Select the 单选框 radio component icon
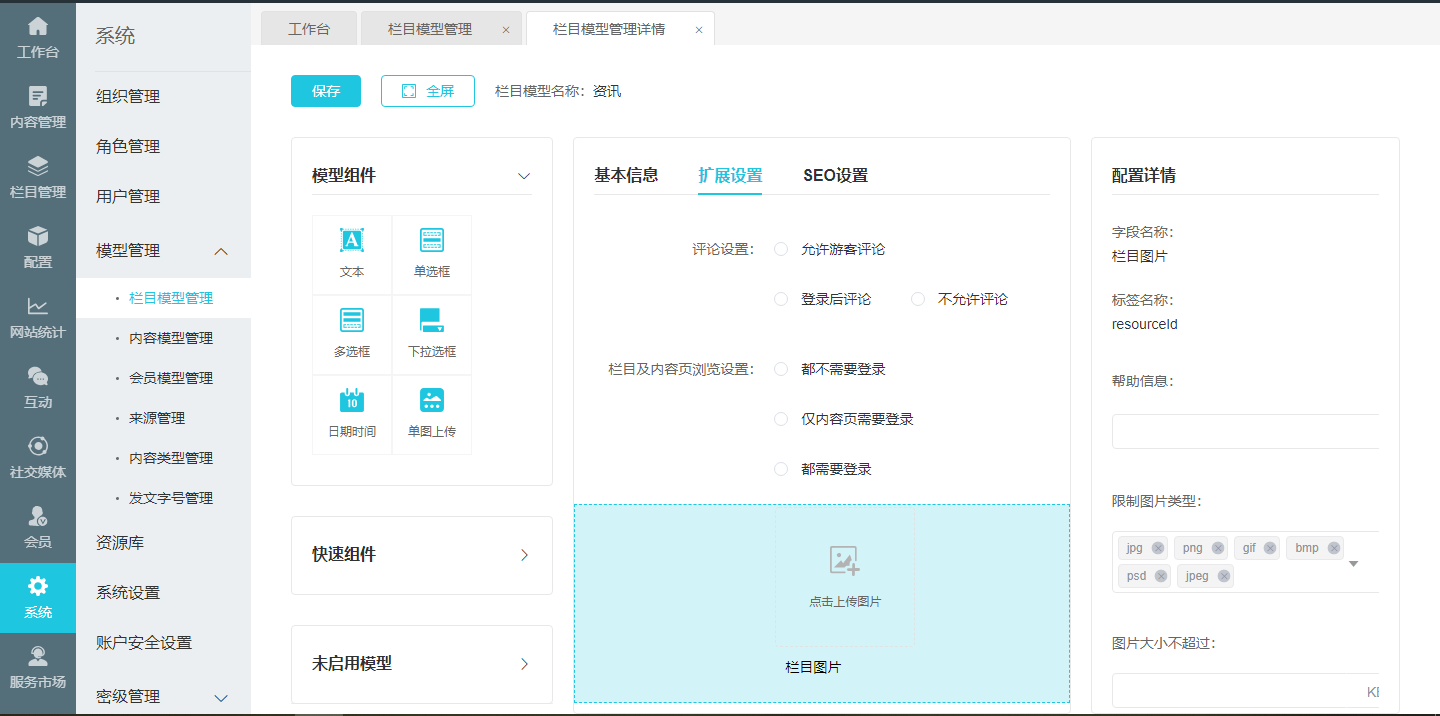The height and width of the screenshot is (716, 1440). click(431, 241)
